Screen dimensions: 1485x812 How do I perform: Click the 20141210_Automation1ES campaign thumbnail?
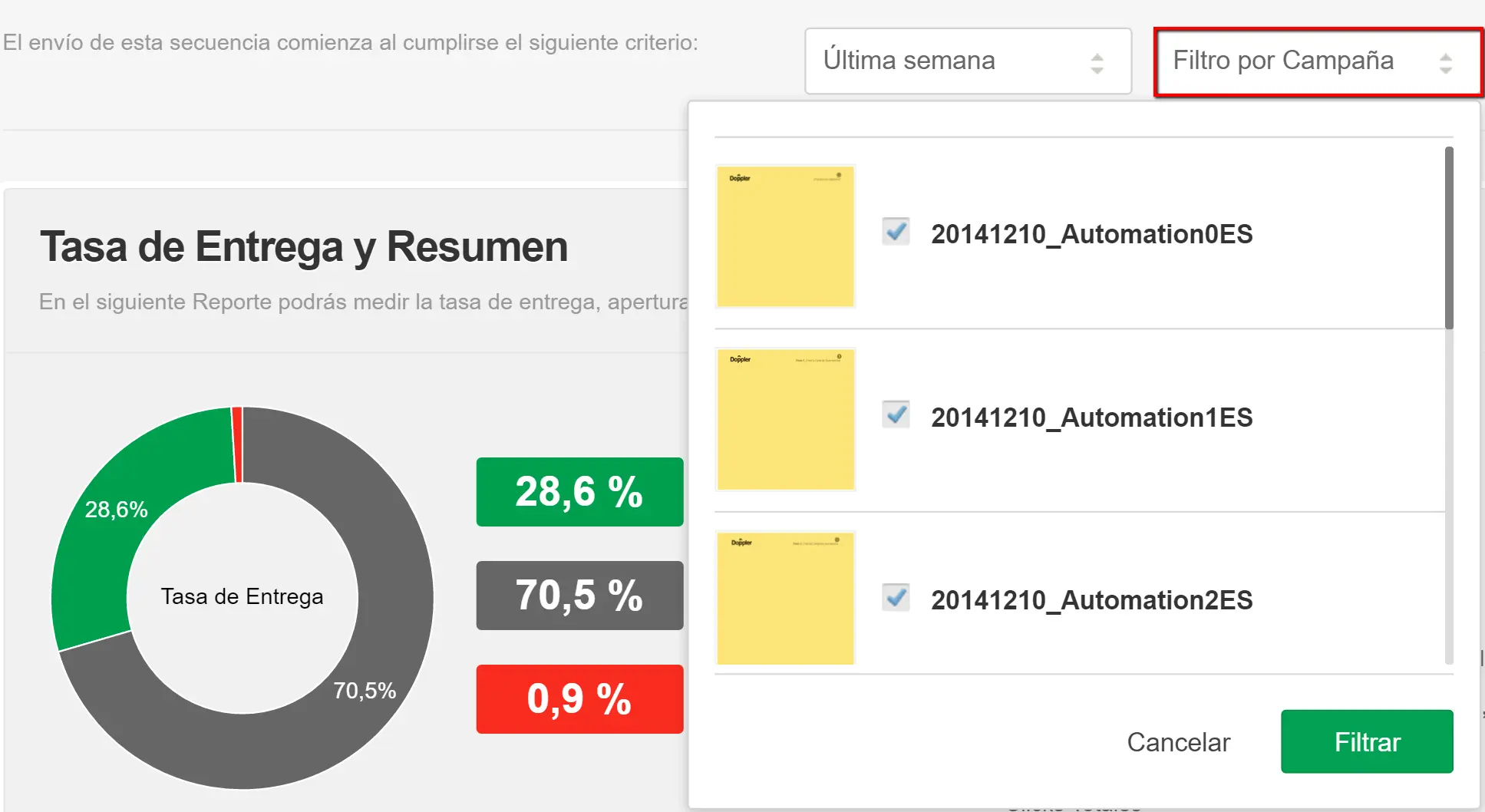[x=785, y=419]
